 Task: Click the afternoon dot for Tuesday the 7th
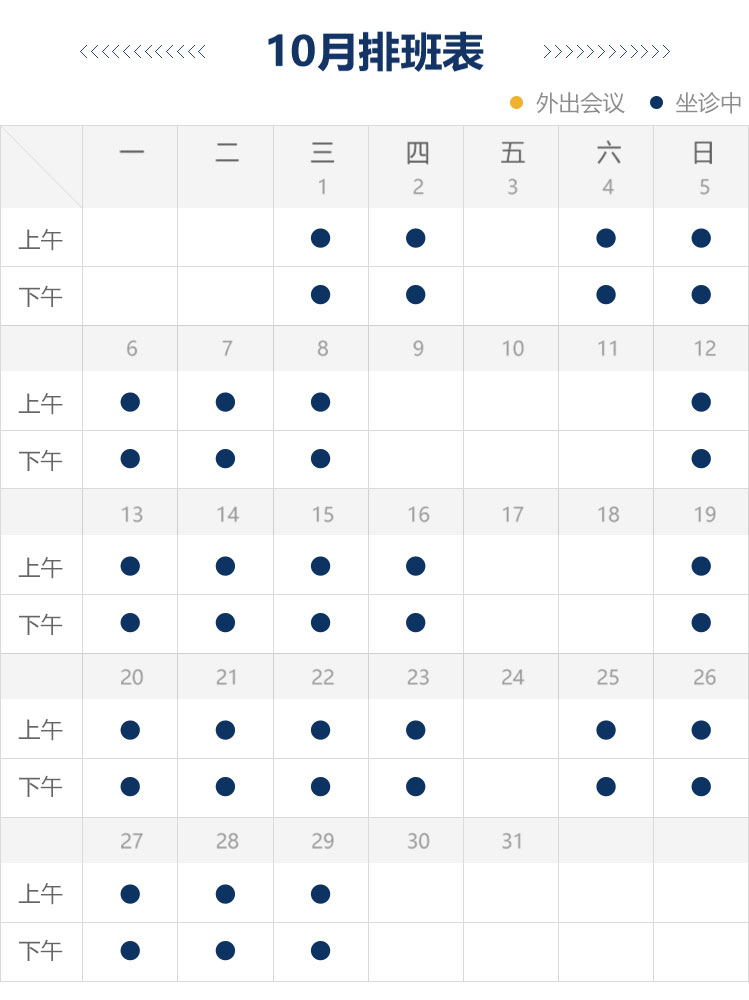point(225,459)
